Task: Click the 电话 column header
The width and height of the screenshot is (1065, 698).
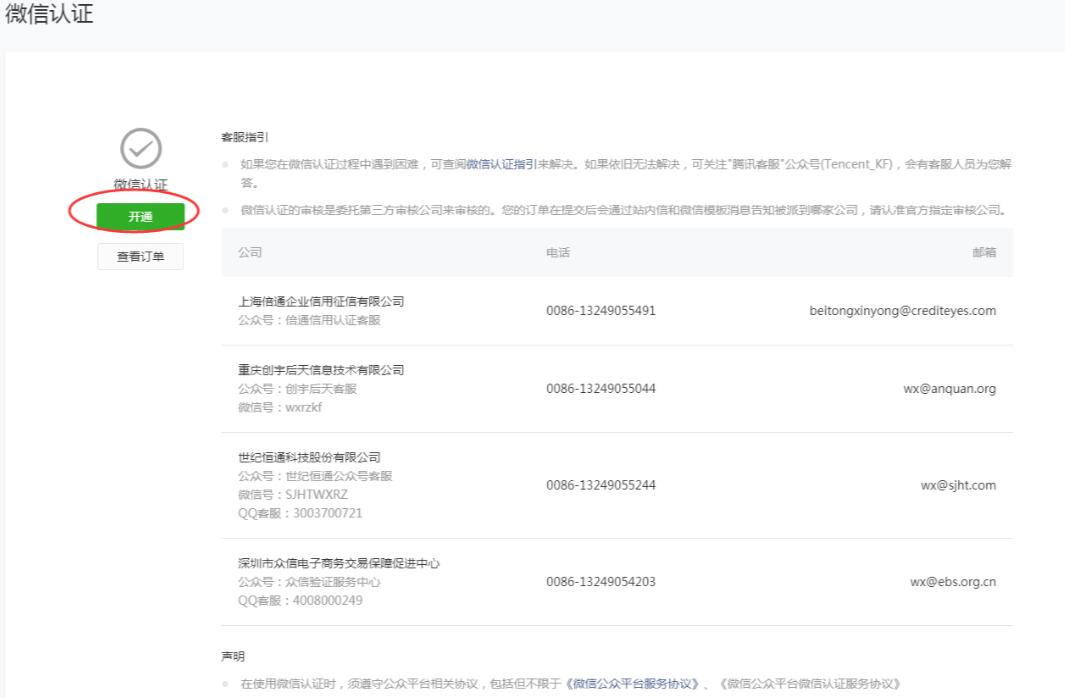Action: point(557,253)
